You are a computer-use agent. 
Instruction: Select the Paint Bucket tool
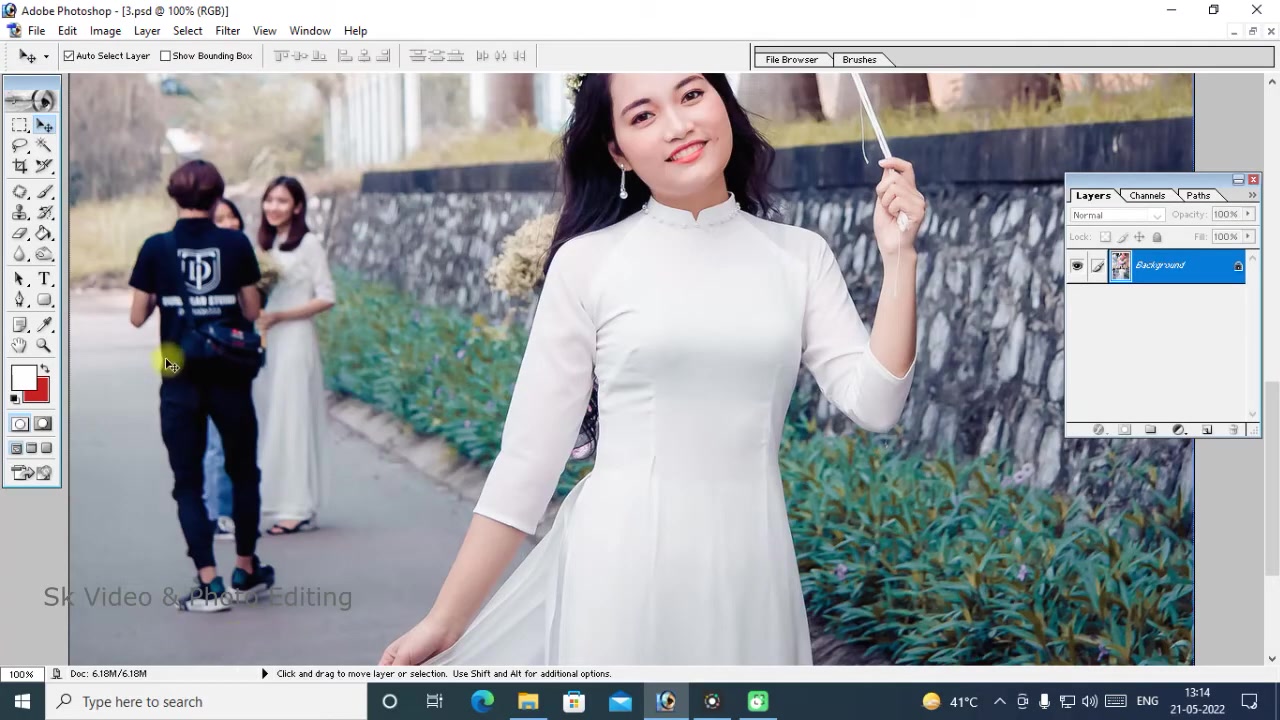[44, 233]
